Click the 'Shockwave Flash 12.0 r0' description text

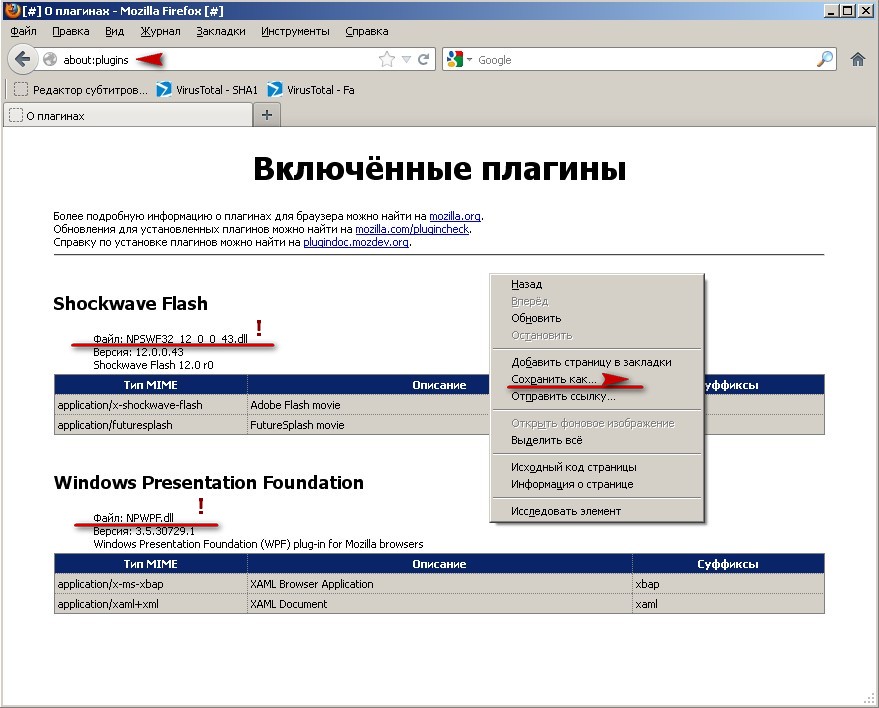(x=153, y=365)
